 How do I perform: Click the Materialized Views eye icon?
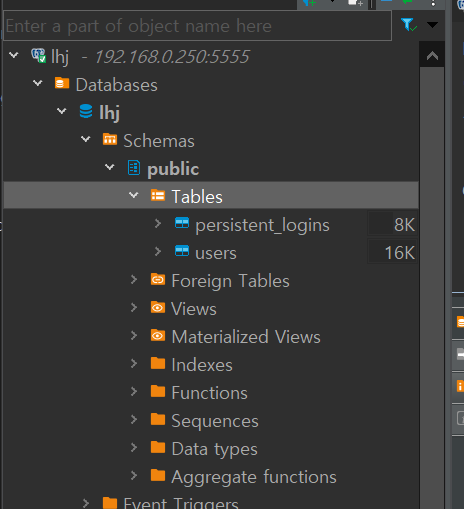[158, 335]
